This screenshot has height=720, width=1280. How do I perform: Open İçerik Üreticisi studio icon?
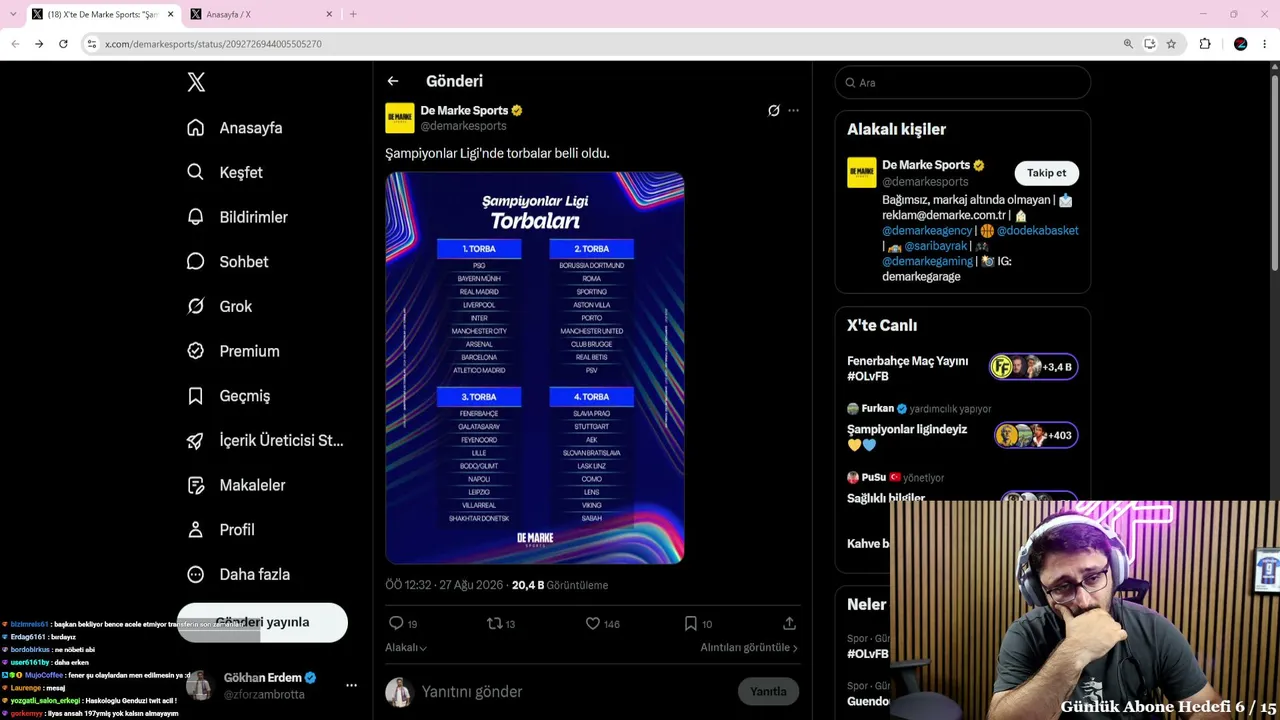[196, 440]
